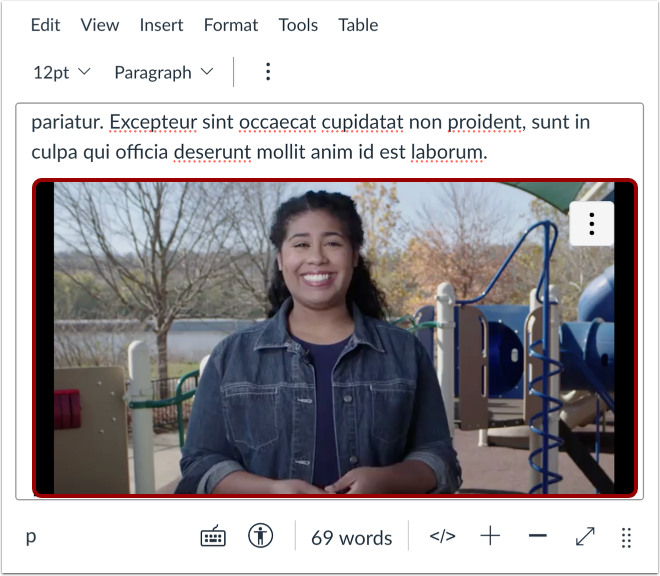Open the Tools menu

click(298, 25)
